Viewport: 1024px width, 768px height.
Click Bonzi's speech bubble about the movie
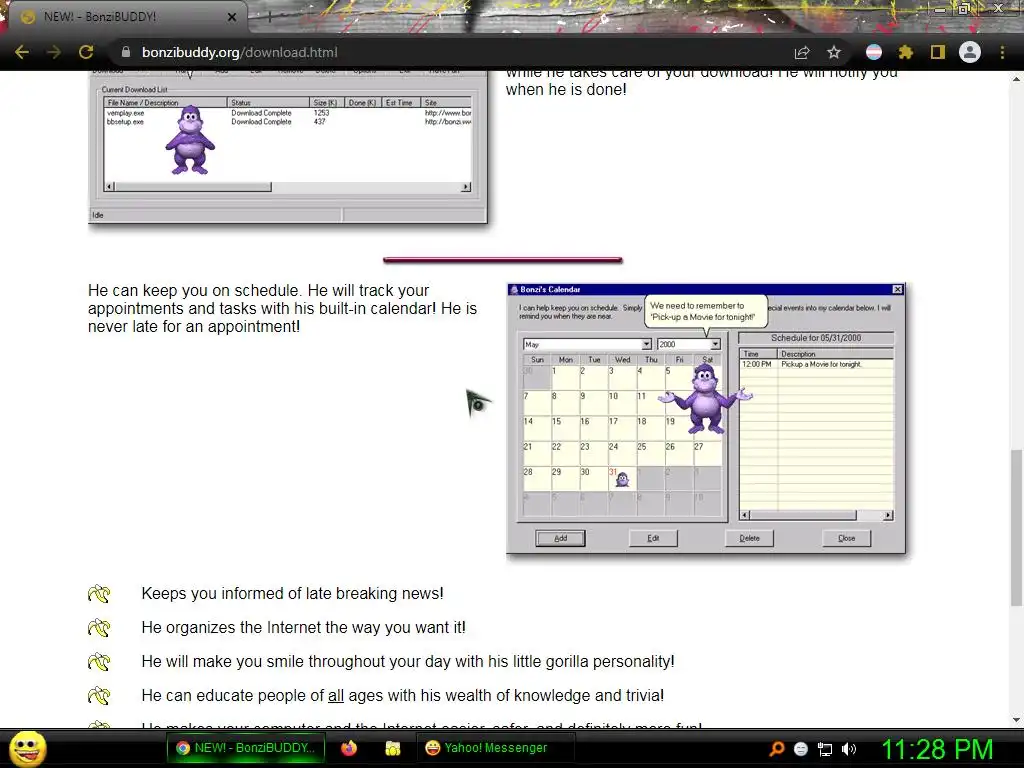pos(705,312)
